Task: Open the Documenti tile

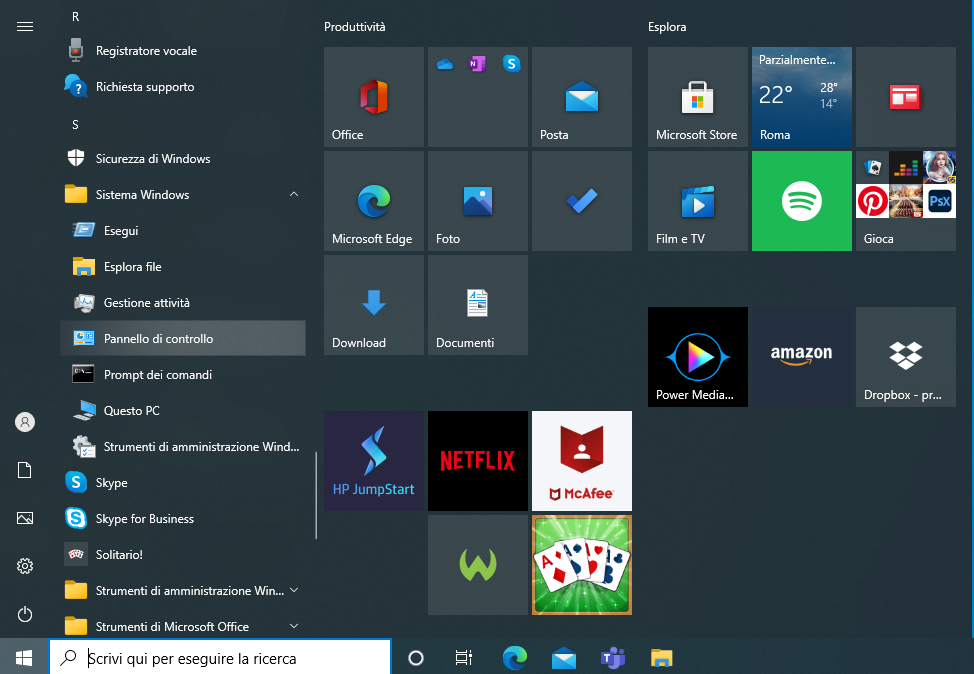Action: click(x=478, y=305)
